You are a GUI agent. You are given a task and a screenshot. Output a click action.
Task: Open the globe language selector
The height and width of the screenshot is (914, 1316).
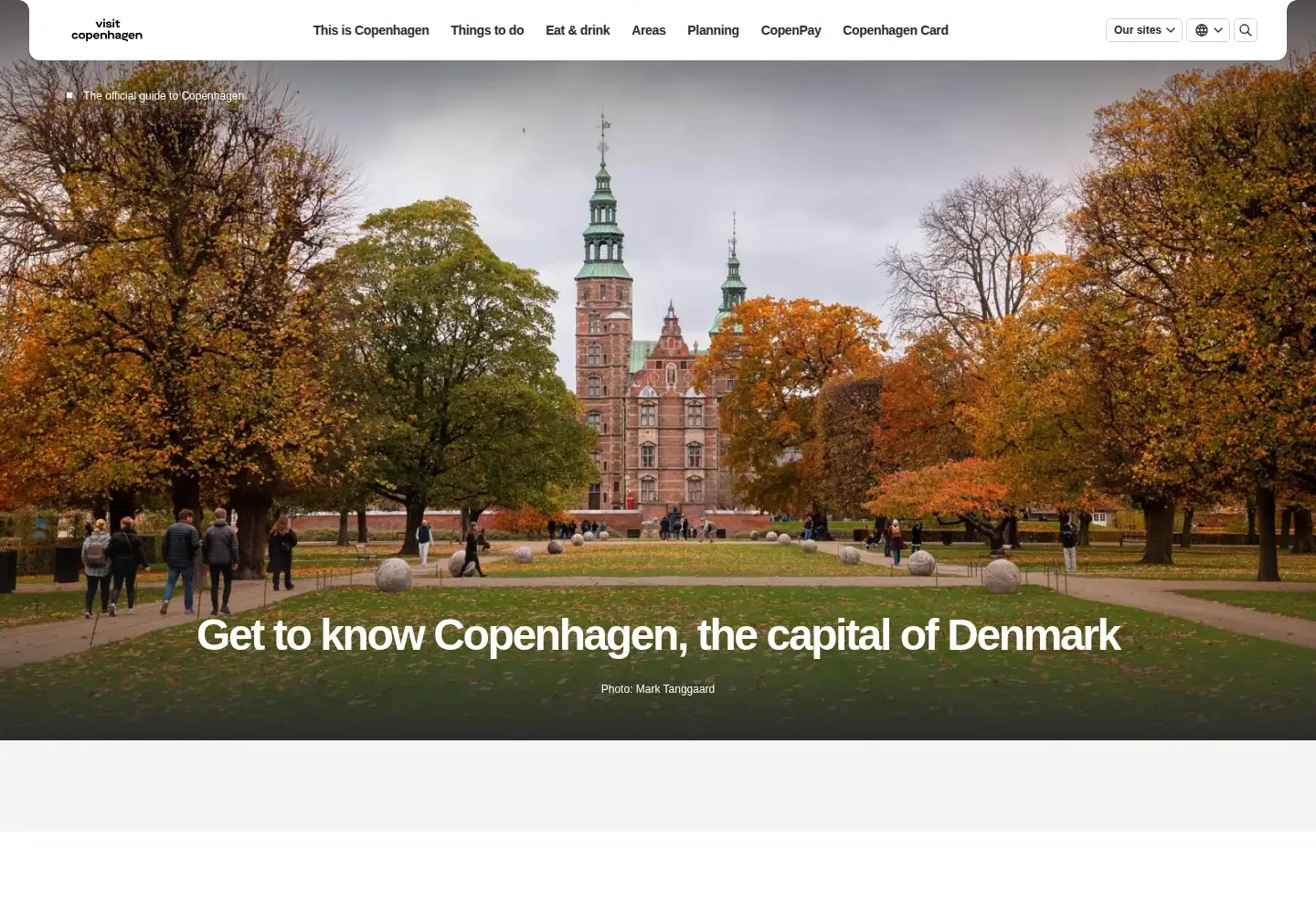click(x=1208, y=30)
